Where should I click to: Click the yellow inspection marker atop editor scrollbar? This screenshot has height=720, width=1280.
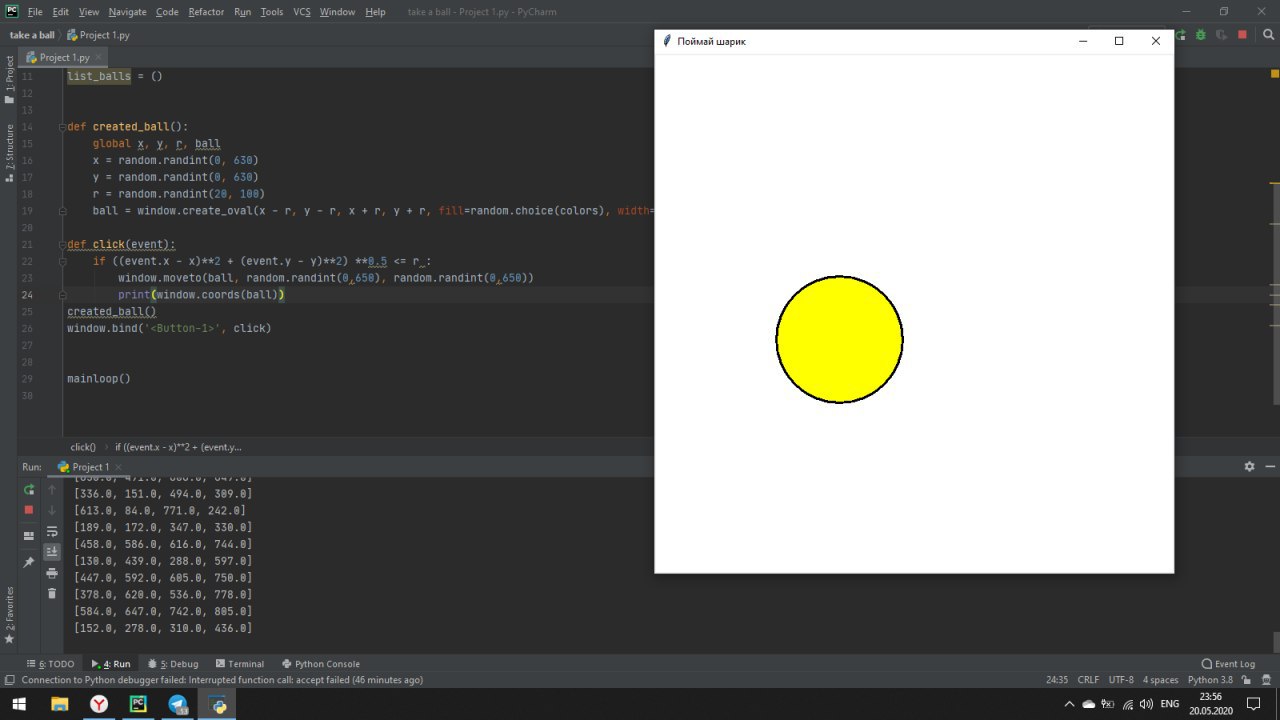(x=1275, y=73)
